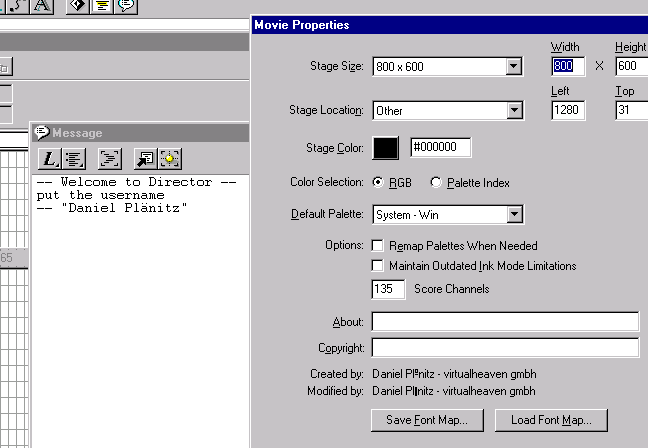This screenshot has height=448, width=648.
Task: Click the Modified by author text
Action: (x=454, y=391)
